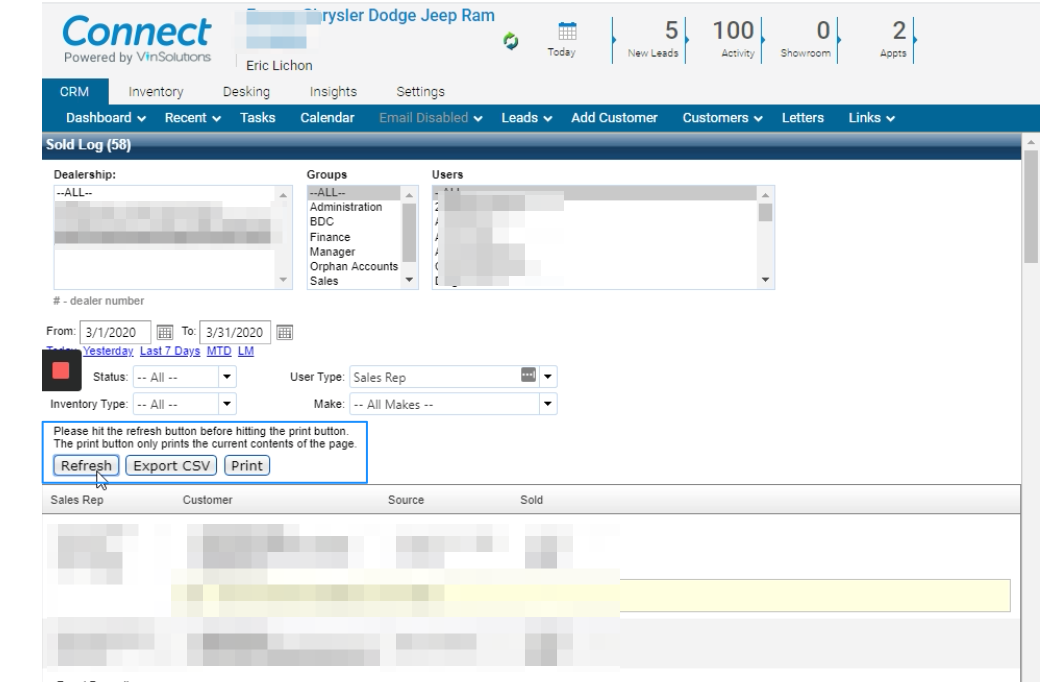Click the Showroom counter

click(x=805, y=40)
